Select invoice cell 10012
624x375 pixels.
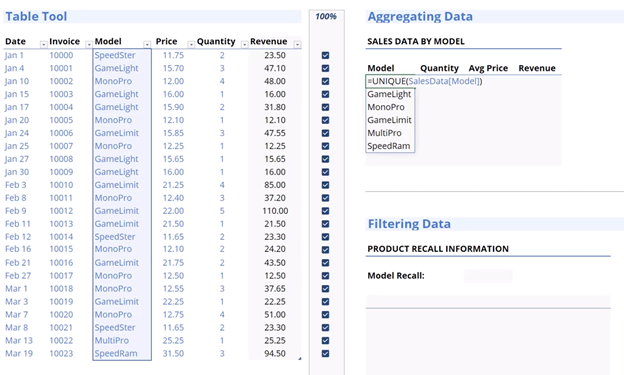pos(61,211)
